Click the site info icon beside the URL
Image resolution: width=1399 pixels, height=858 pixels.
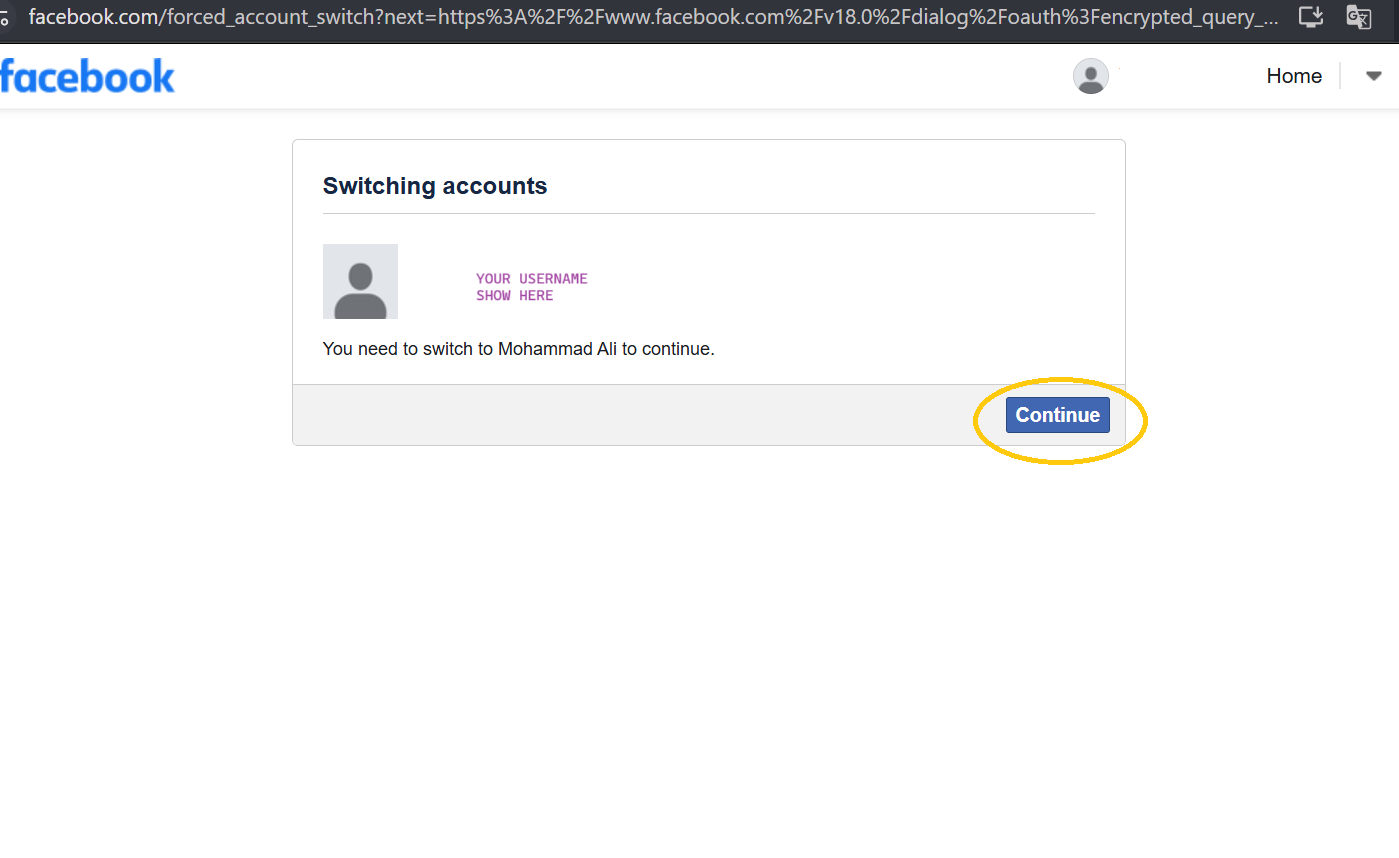tap(5, 18)
